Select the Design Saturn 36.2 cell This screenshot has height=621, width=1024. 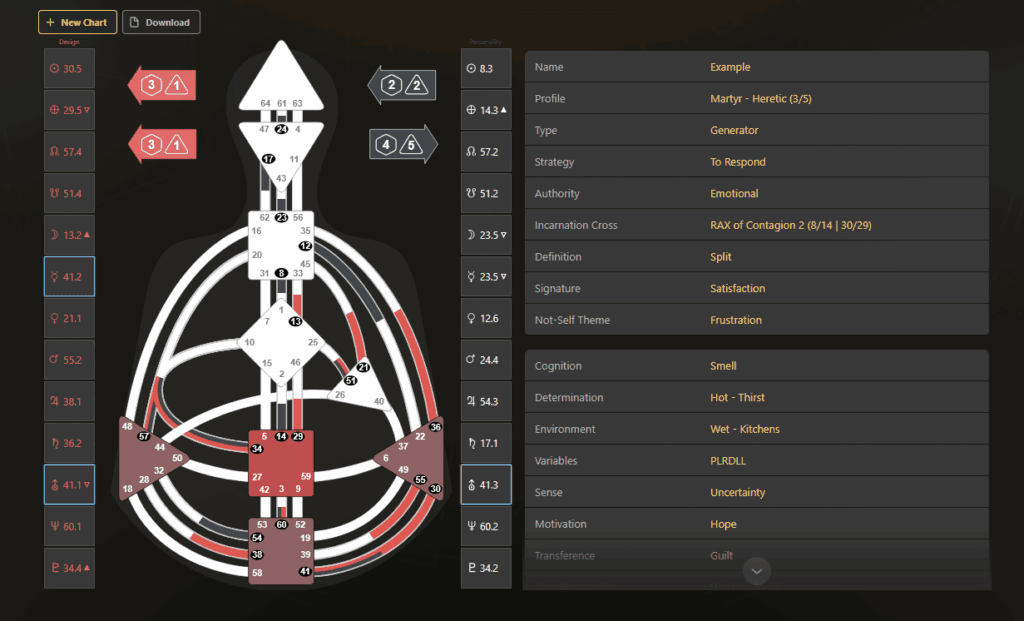[69, 443]
